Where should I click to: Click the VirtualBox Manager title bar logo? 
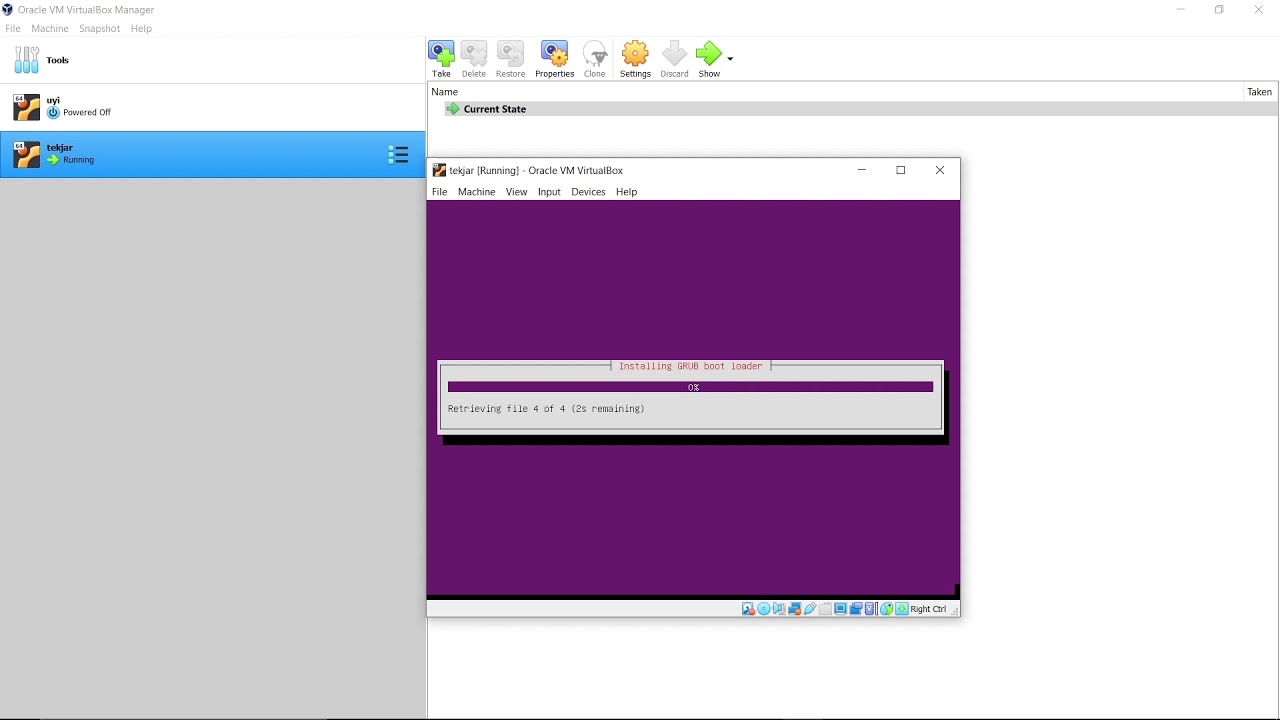(x=8, y=10)
